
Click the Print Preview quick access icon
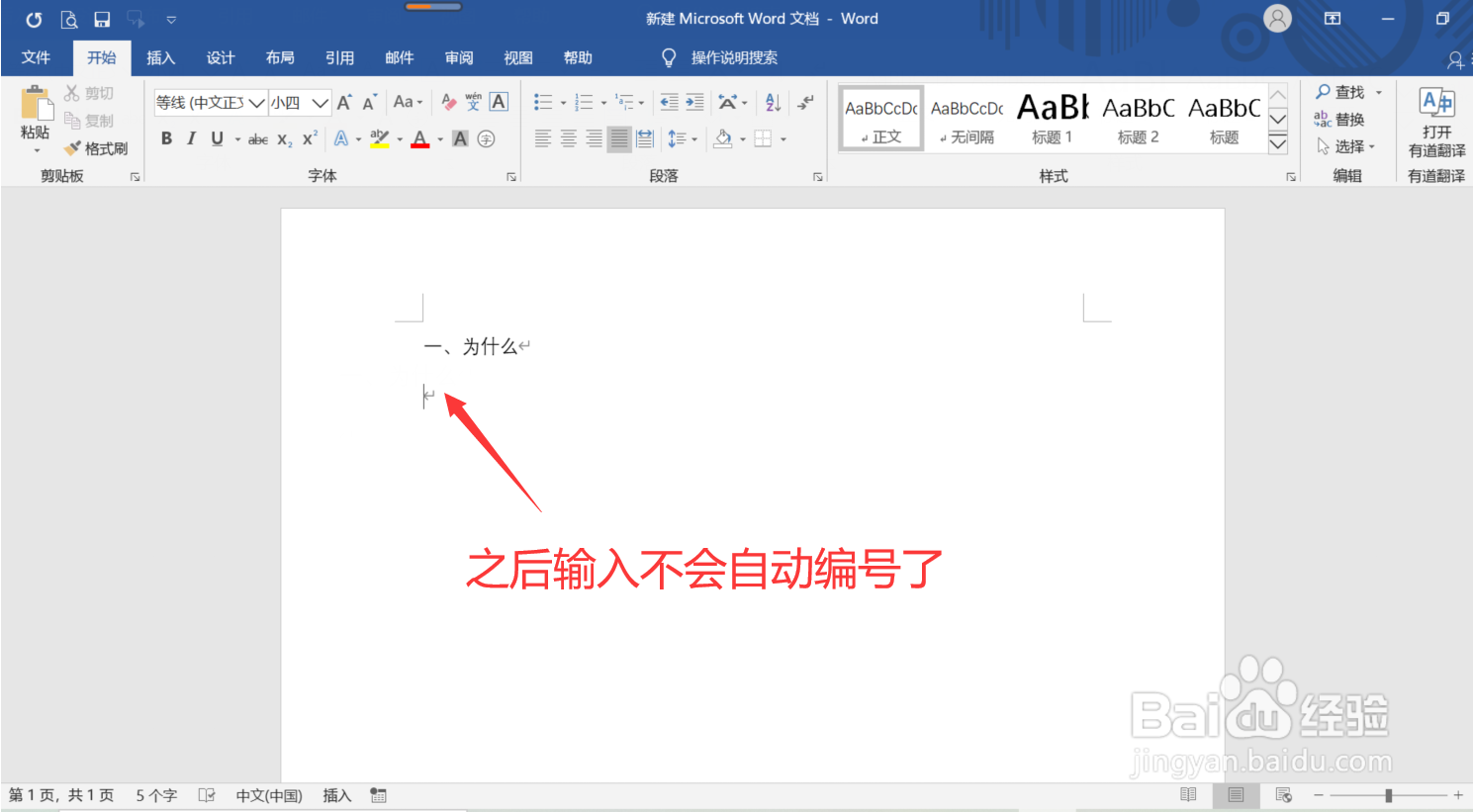68,19
